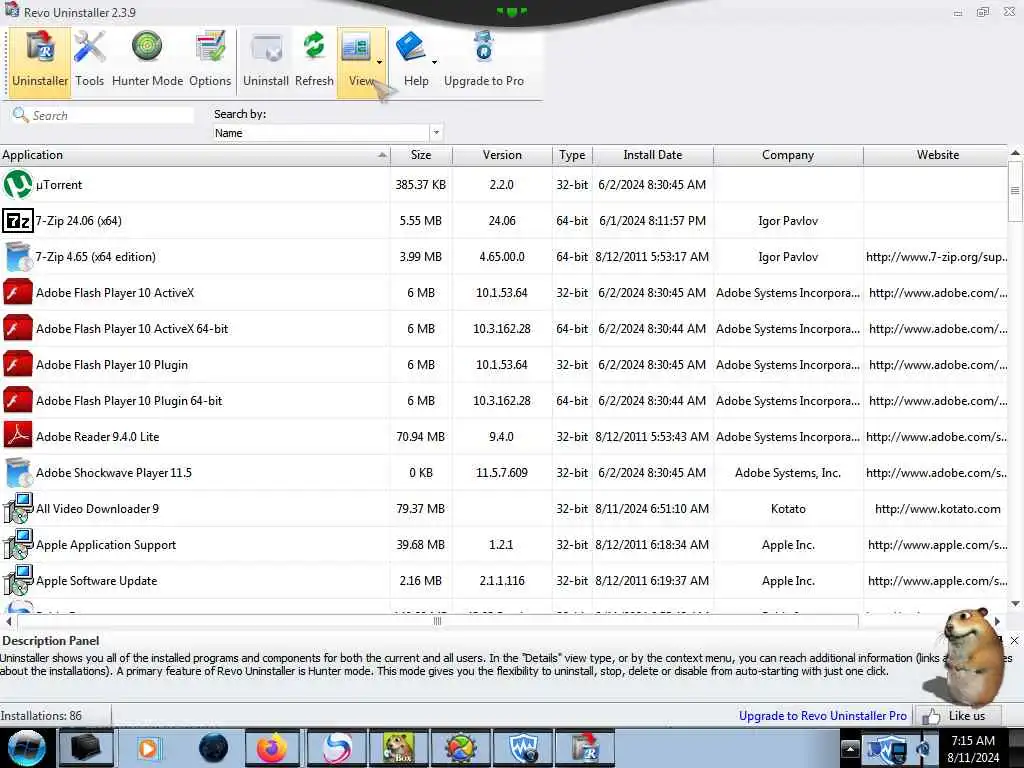Select the All Video Downloader 9 icon
The image size is (1024, 768).
18,509
